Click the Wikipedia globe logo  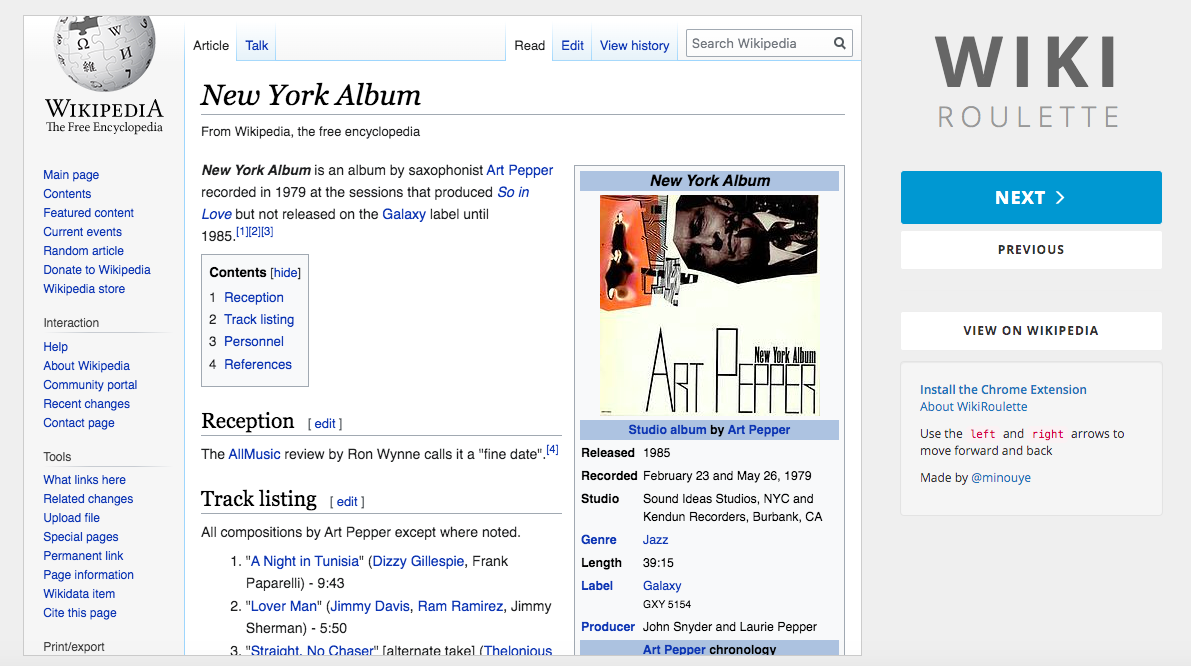point(104,55)
